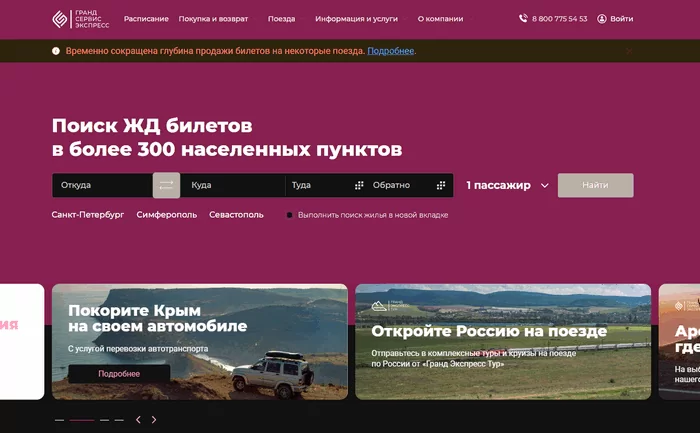
Task: Click the Откуда departure input field
Action: point(102,185)
